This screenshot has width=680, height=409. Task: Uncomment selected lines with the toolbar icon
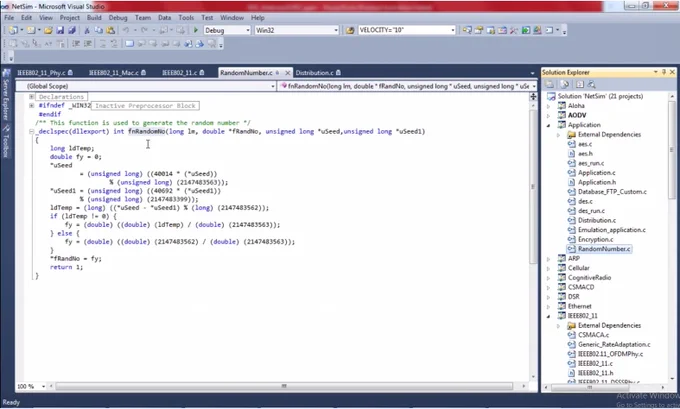click(114, 43)
